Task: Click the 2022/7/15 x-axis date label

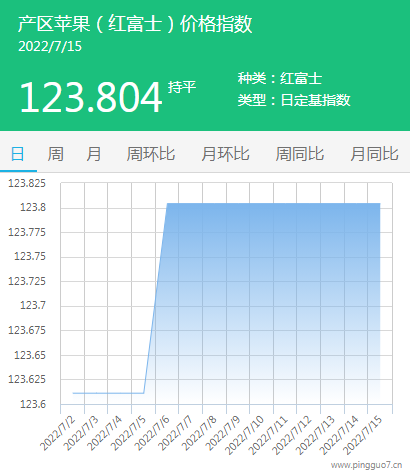Action: point(363,435)
